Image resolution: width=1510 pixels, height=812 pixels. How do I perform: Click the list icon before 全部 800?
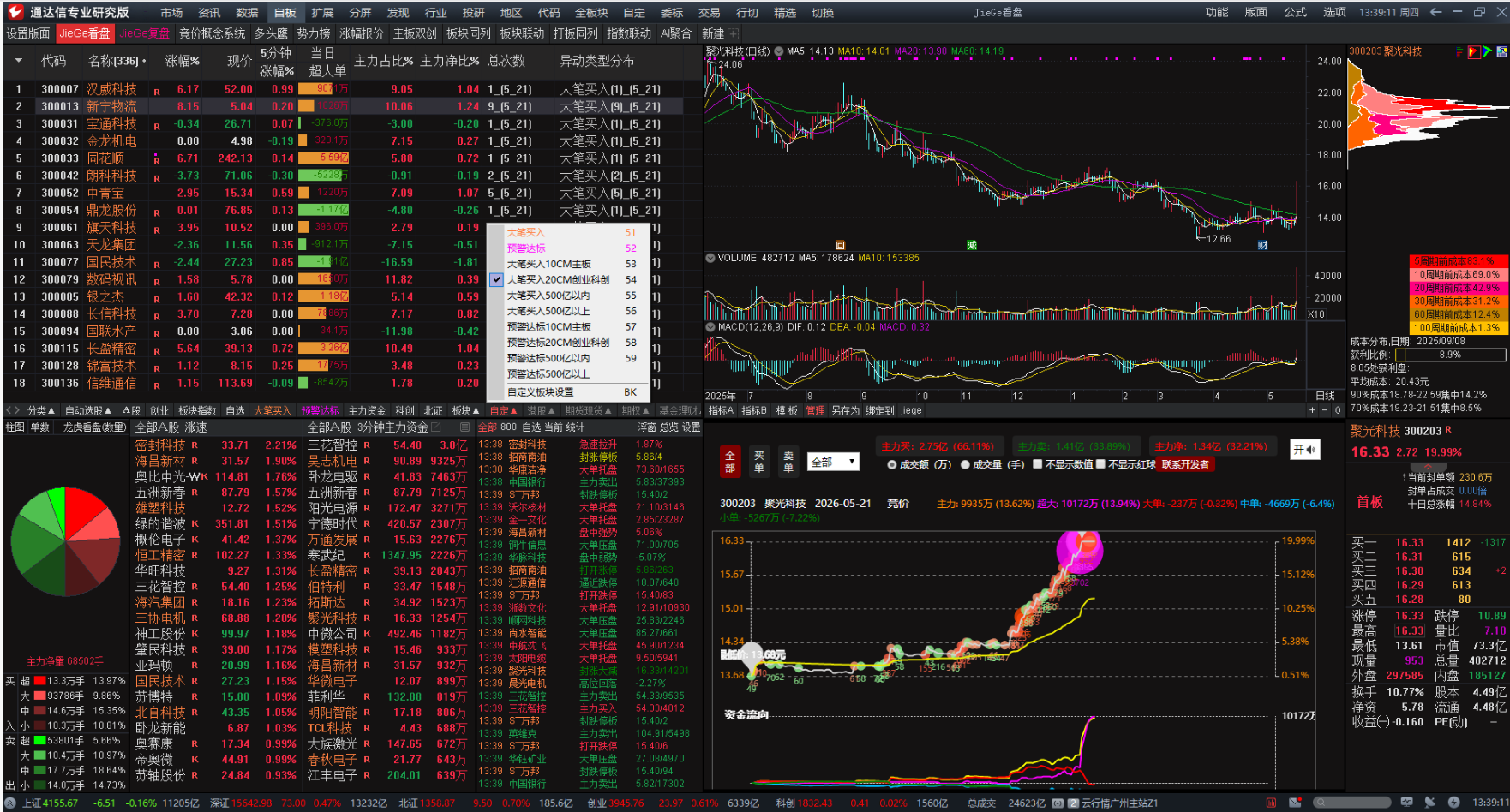(465, 427)
